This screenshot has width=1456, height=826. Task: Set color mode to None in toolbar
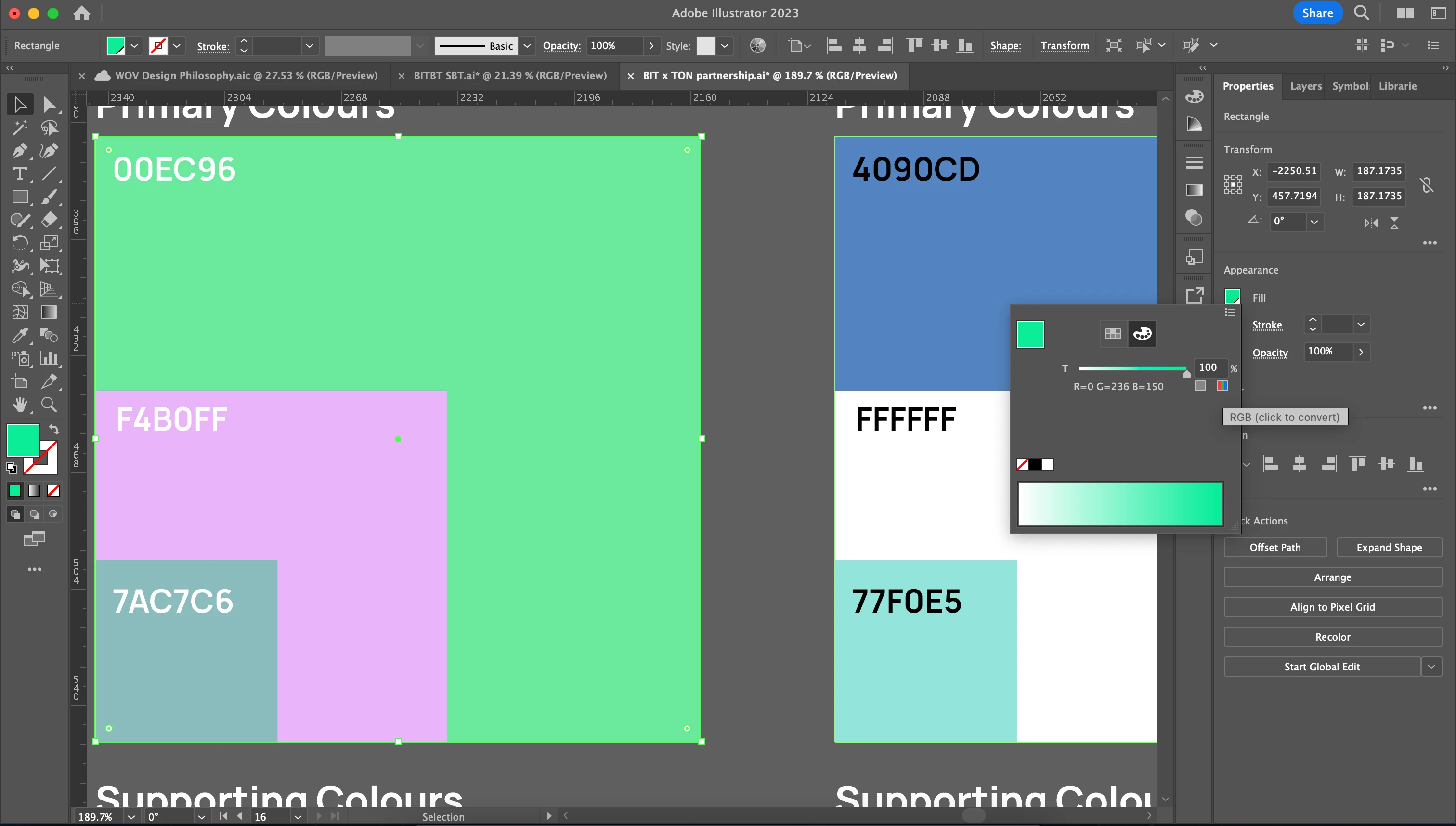(53, 491)
